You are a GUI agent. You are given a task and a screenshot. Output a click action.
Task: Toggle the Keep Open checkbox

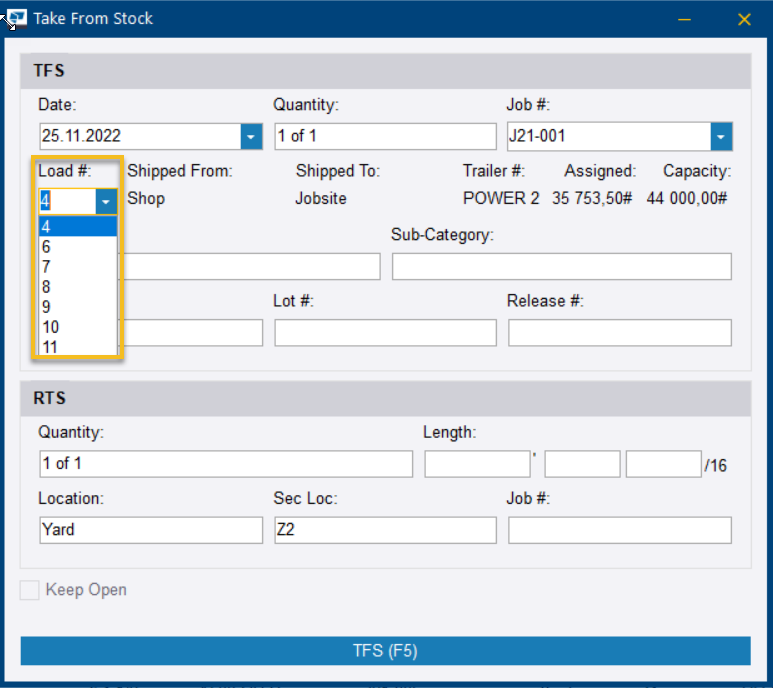pyautogui.click(x=30, y=590)
